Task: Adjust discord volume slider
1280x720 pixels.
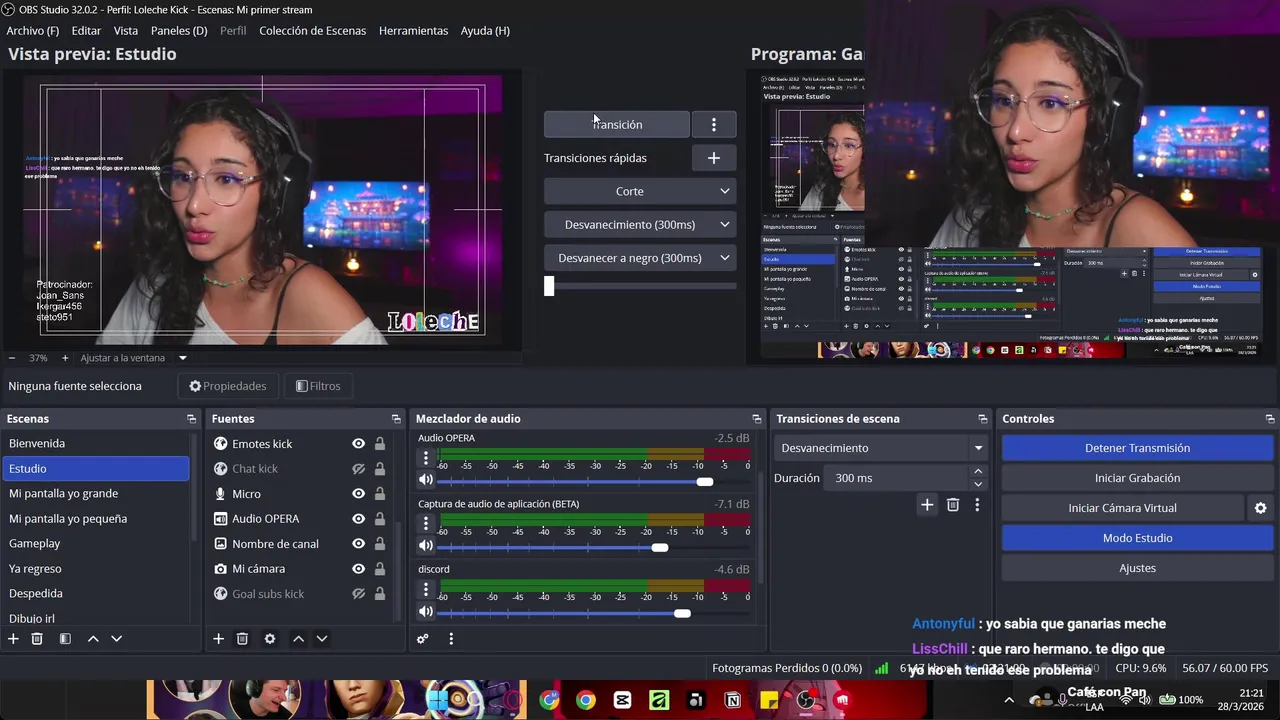Action: tap(682, 613)
